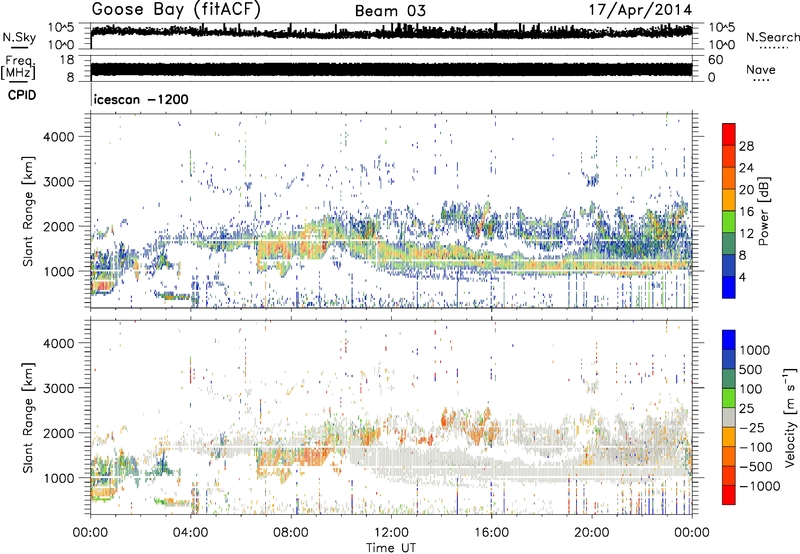
Task: Click the -25 velocity colorbar label
Action: (x=752, y=427)
